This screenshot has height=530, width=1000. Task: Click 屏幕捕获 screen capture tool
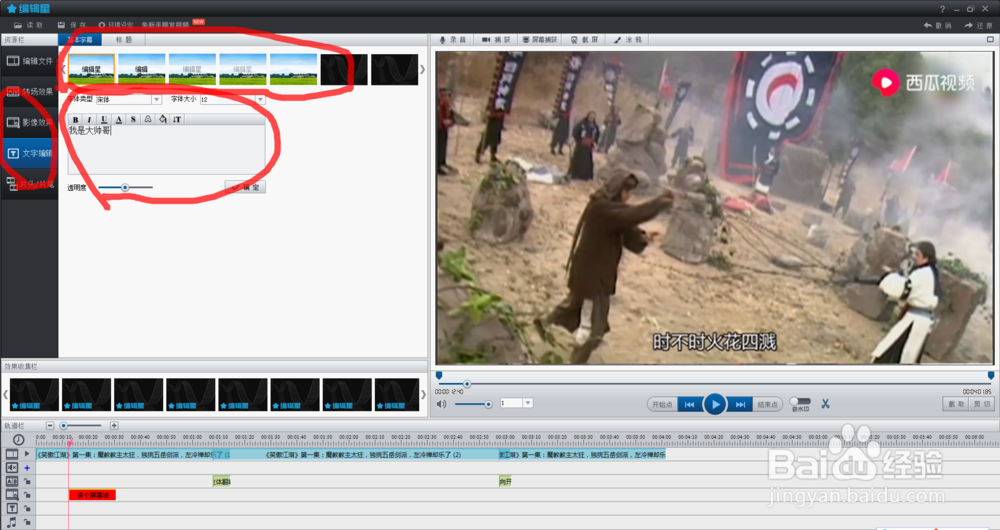point(540,40)
